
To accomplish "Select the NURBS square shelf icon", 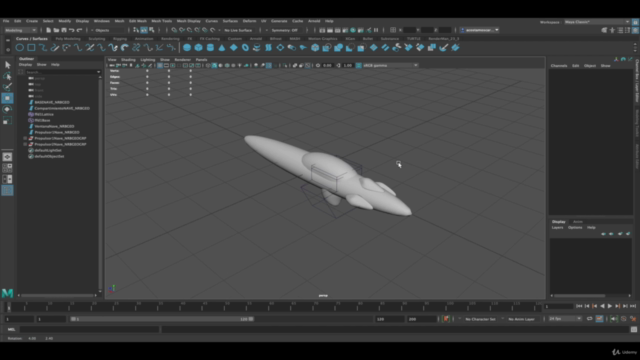I will pos(31,48).
